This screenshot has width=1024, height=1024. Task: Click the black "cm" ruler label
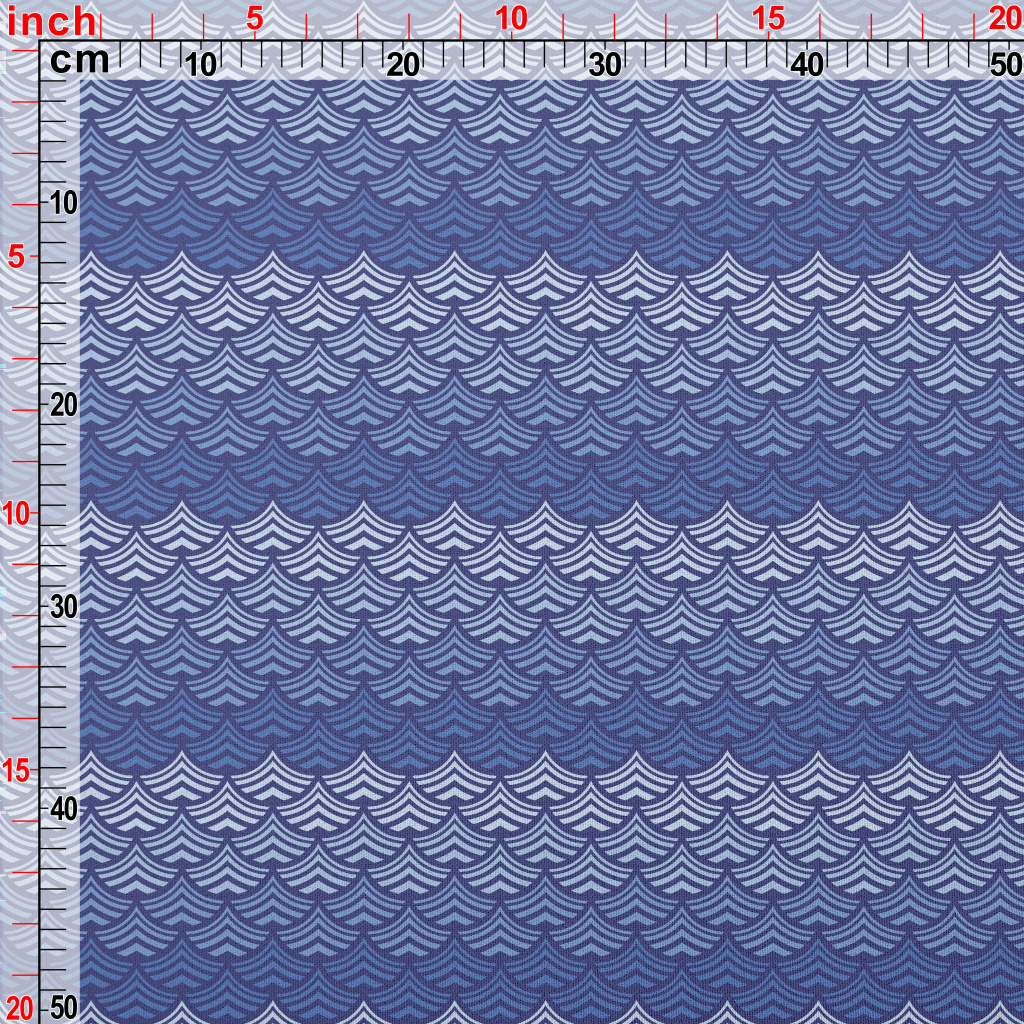pyautogui.click(x=79, y=61)
